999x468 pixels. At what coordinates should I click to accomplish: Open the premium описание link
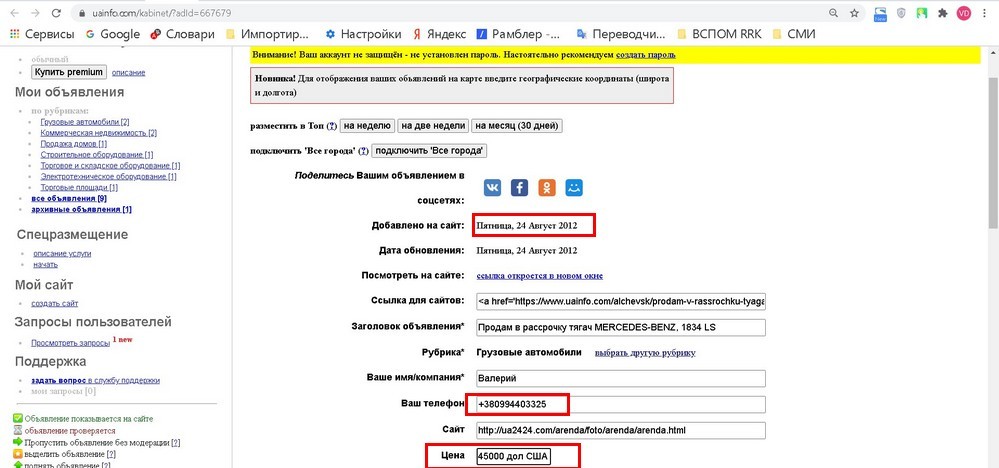[128, 73]
